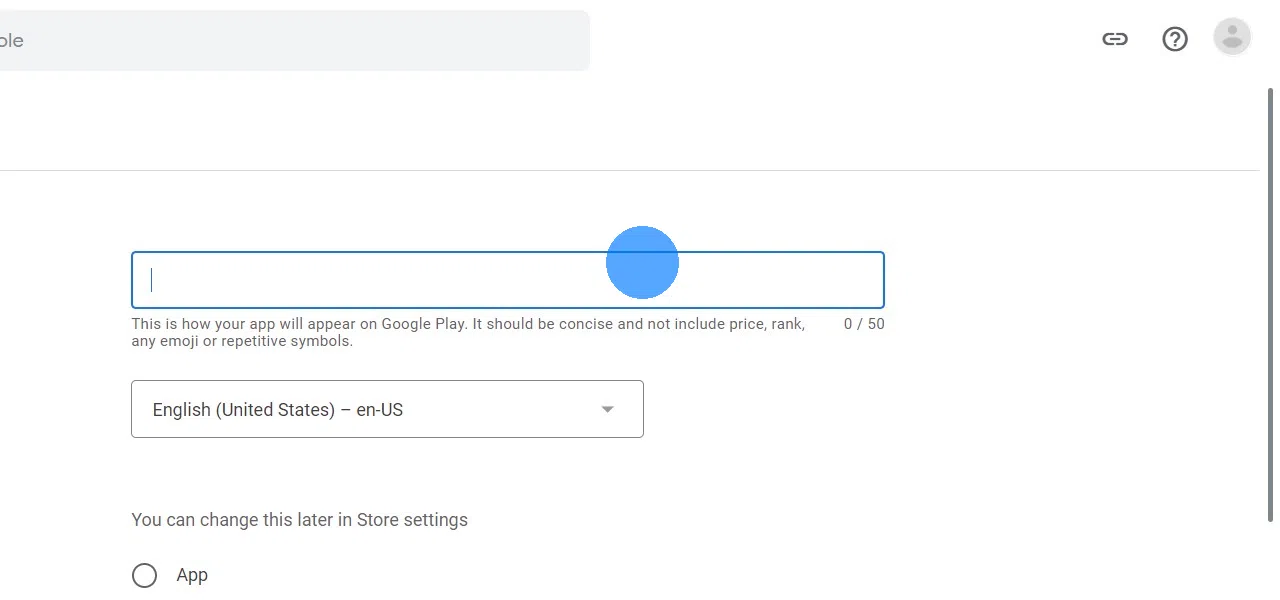This screenshot has width=1280, height=600.
Task: Open account options from the avatar picture
Action: coord(1232,37)
